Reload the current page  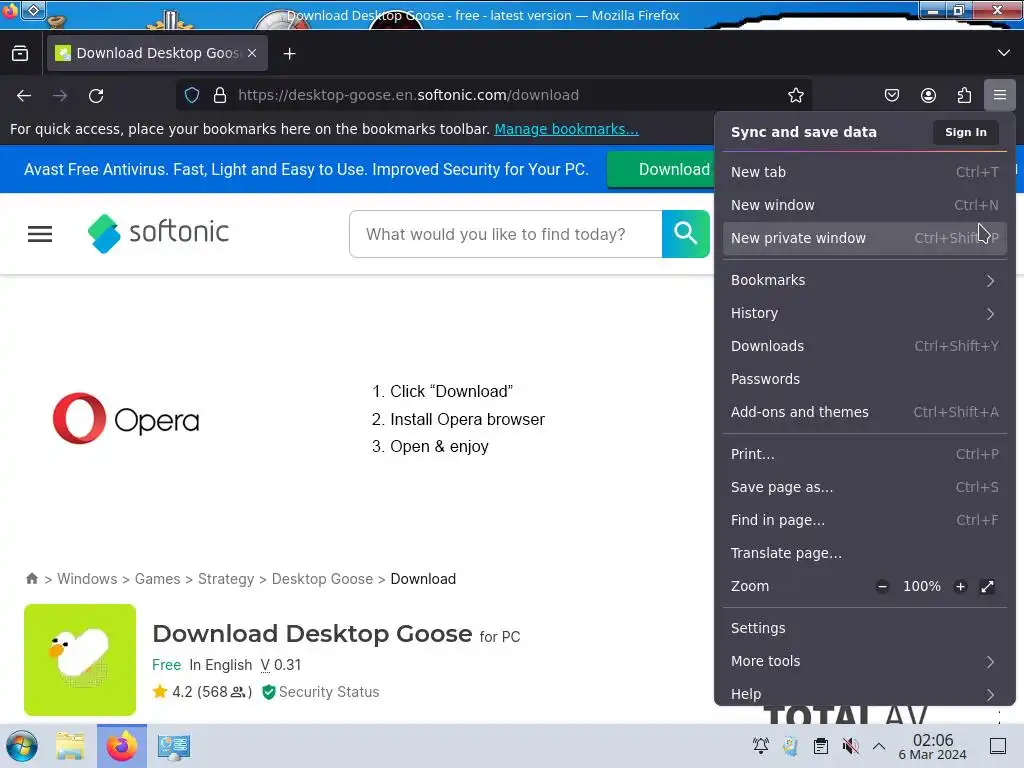(96, 95)
